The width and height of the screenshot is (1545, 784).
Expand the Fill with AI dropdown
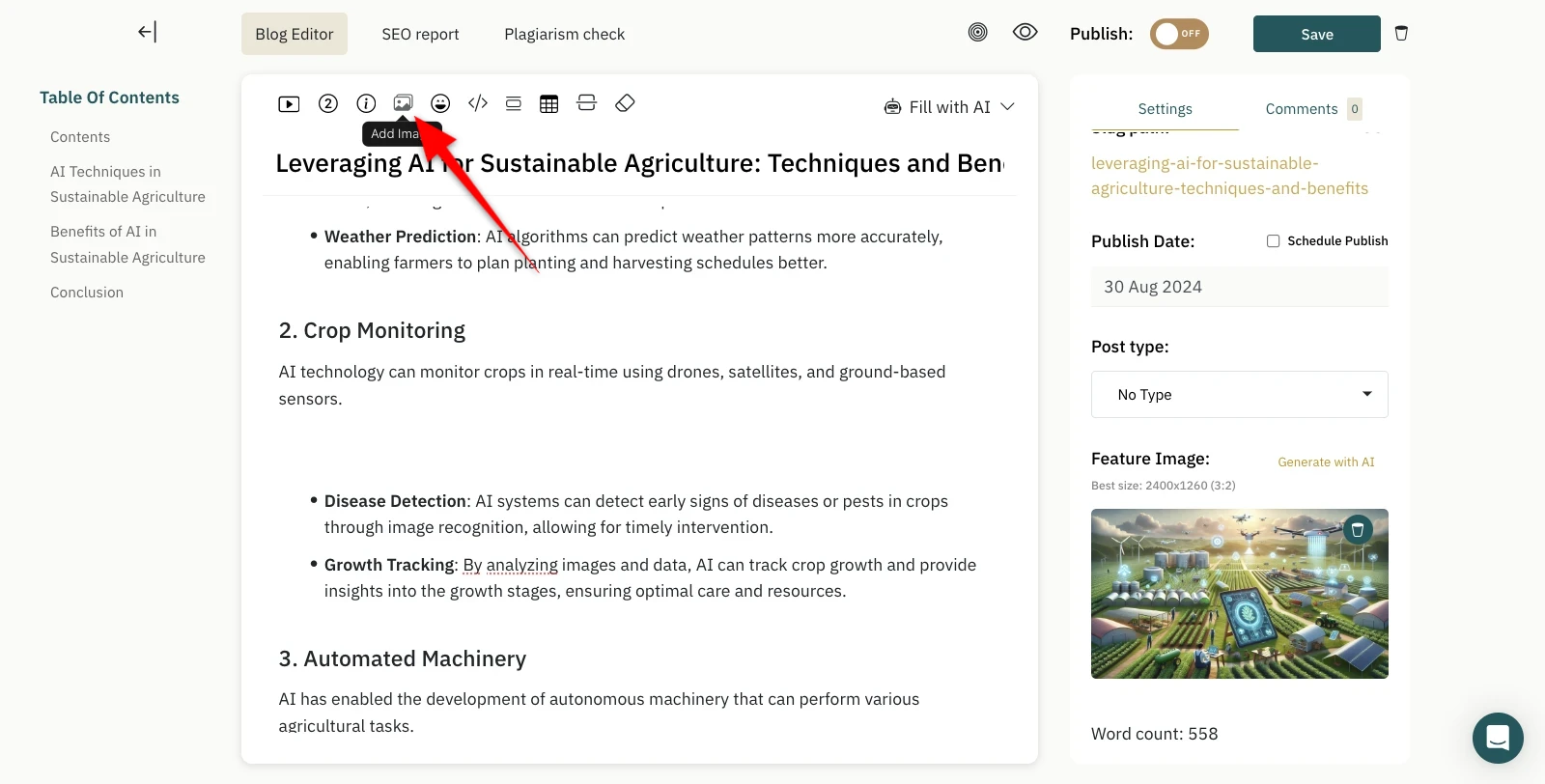(x=1007, y=107)
